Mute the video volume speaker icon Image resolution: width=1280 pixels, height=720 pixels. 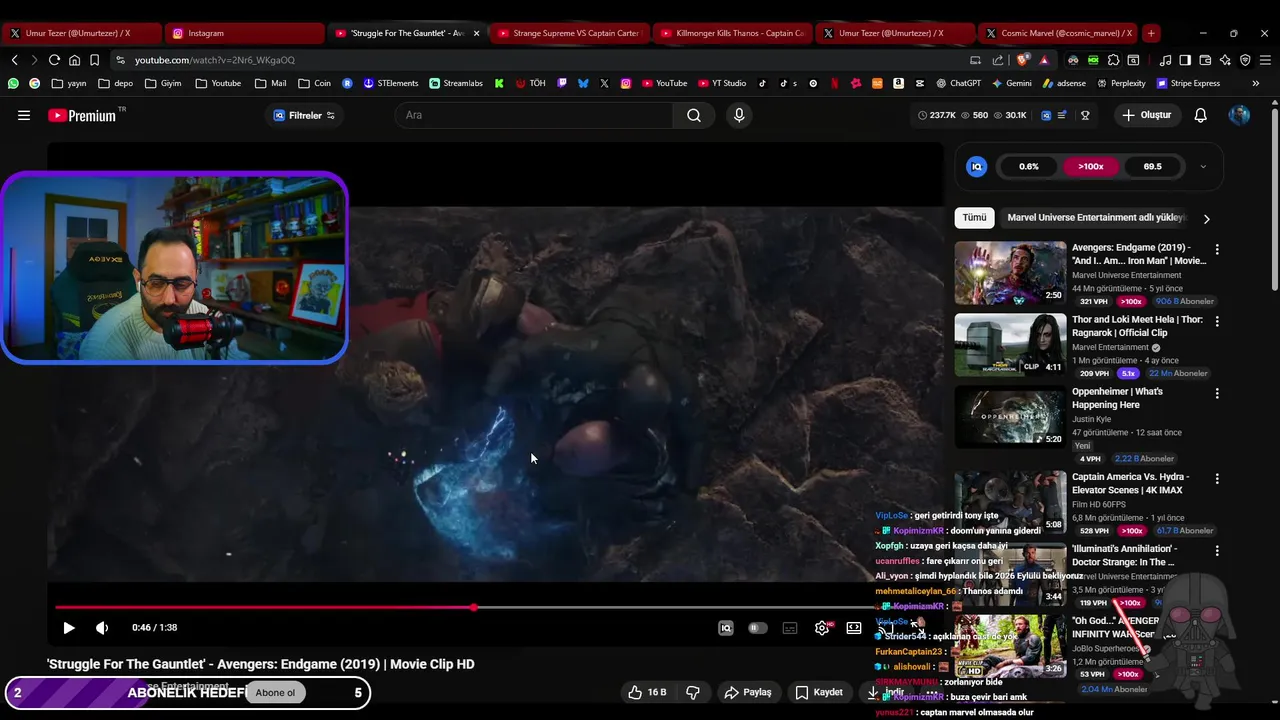pos(102,628)
